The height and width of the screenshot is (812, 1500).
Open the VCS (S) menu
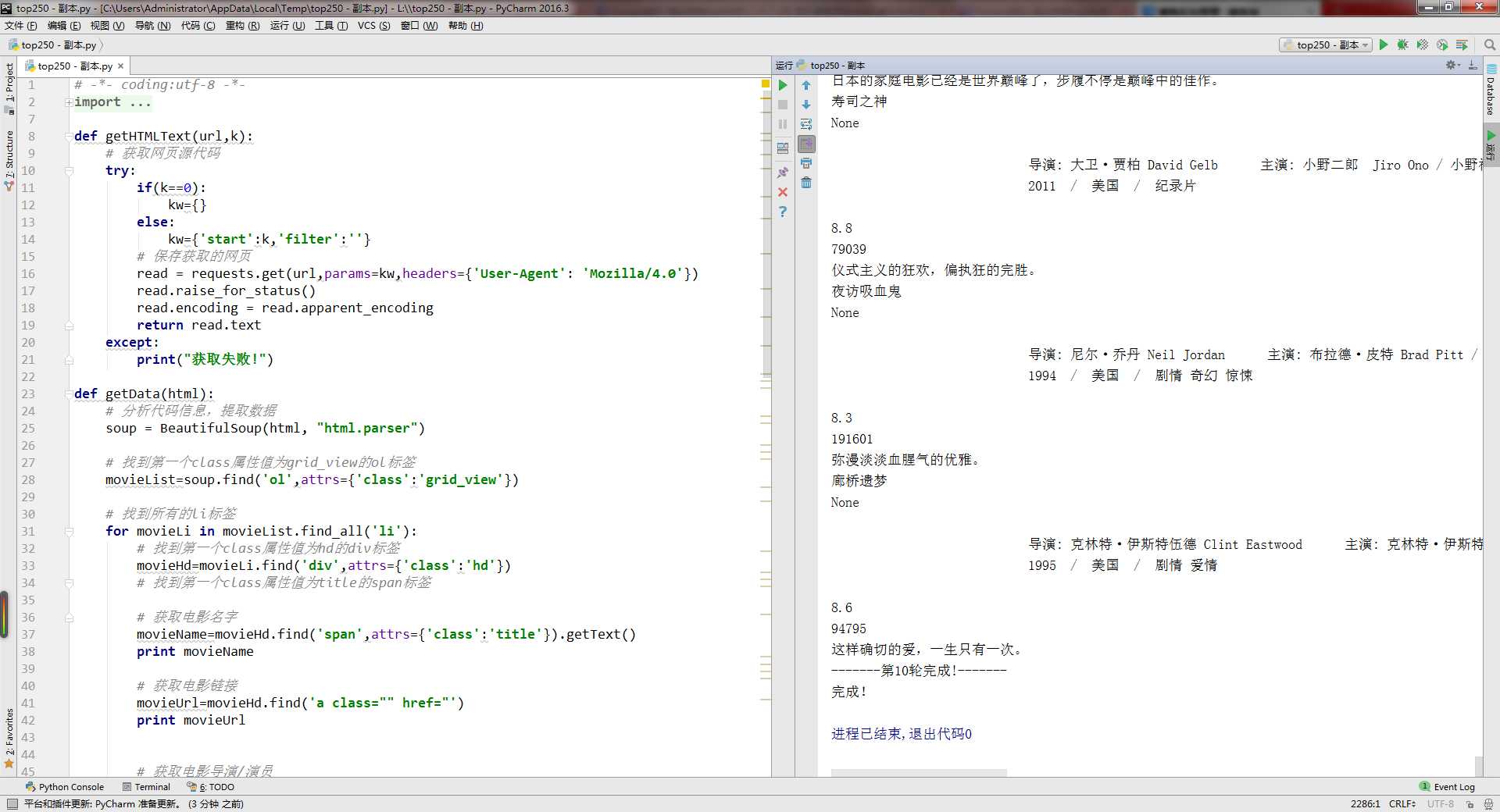click(373, 26)
